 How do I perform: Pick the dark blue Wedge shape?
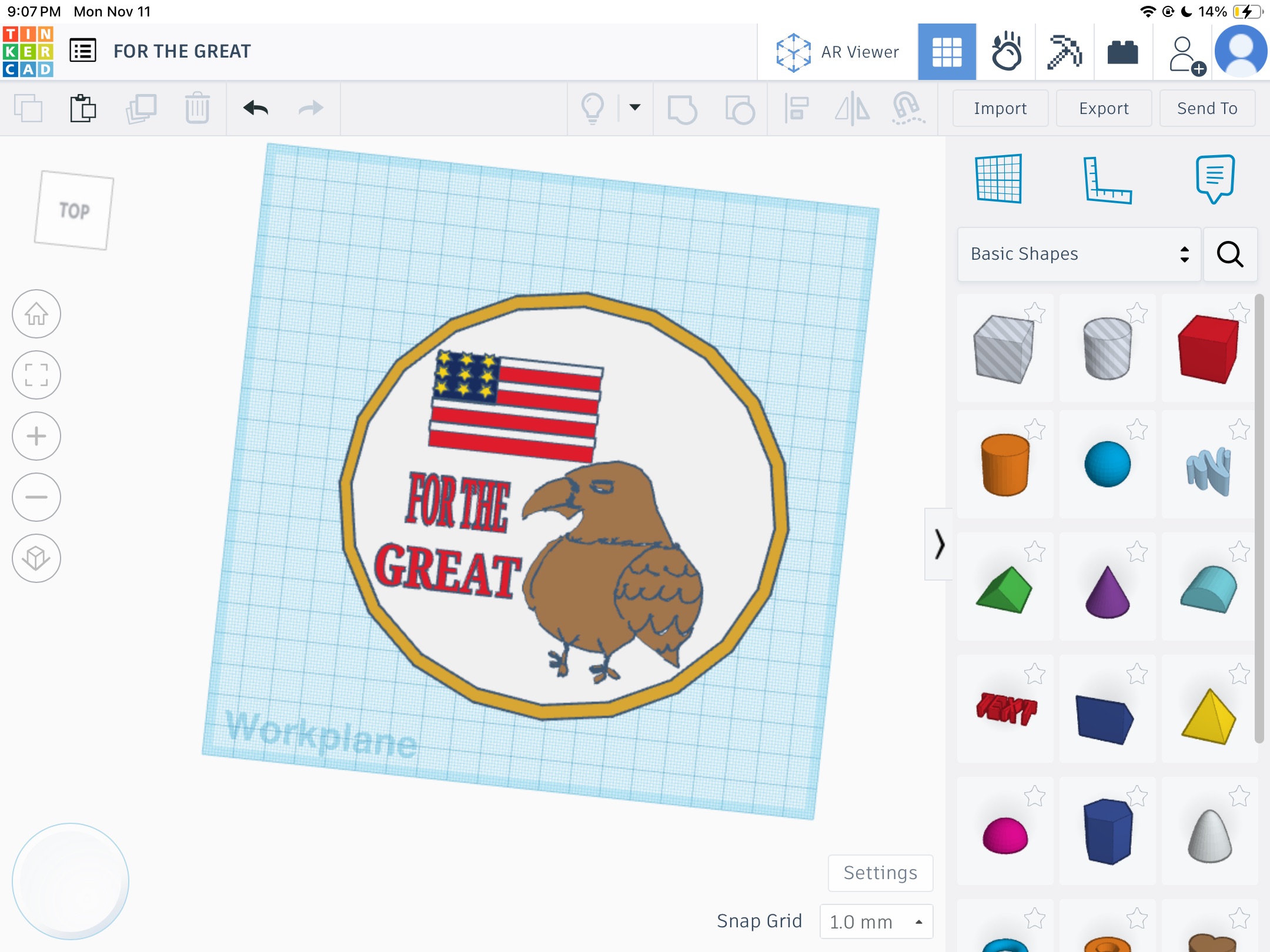click(x=1105, y=719)
